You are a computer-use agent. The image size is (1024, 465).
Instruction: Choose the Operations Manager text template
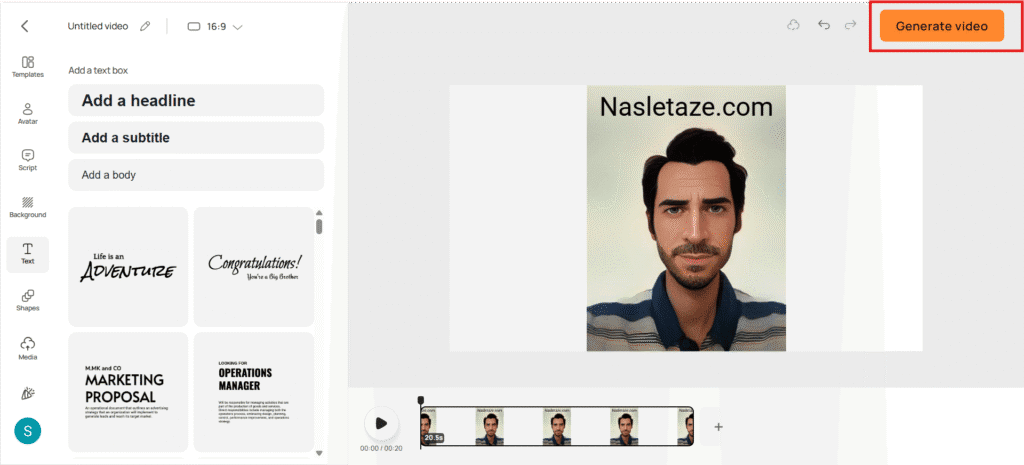(253, 392)
